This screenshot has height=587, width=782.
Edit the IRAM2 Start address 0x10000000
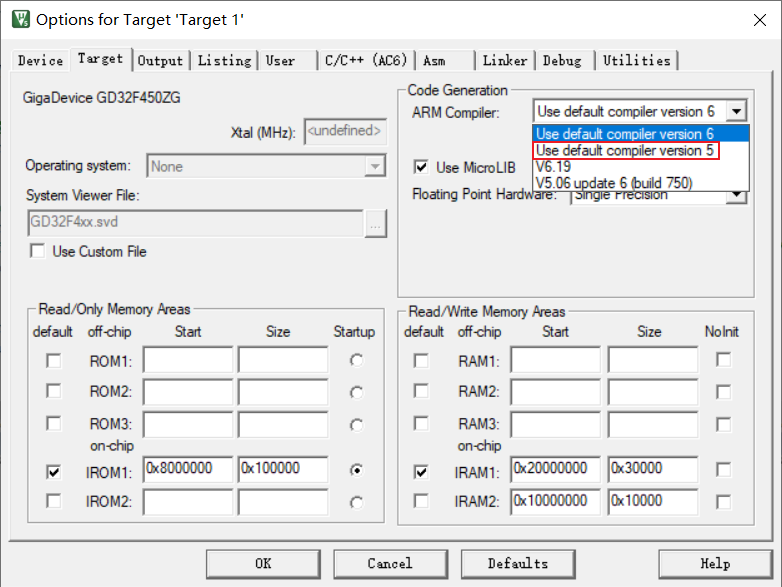click(x=555, y=502)
